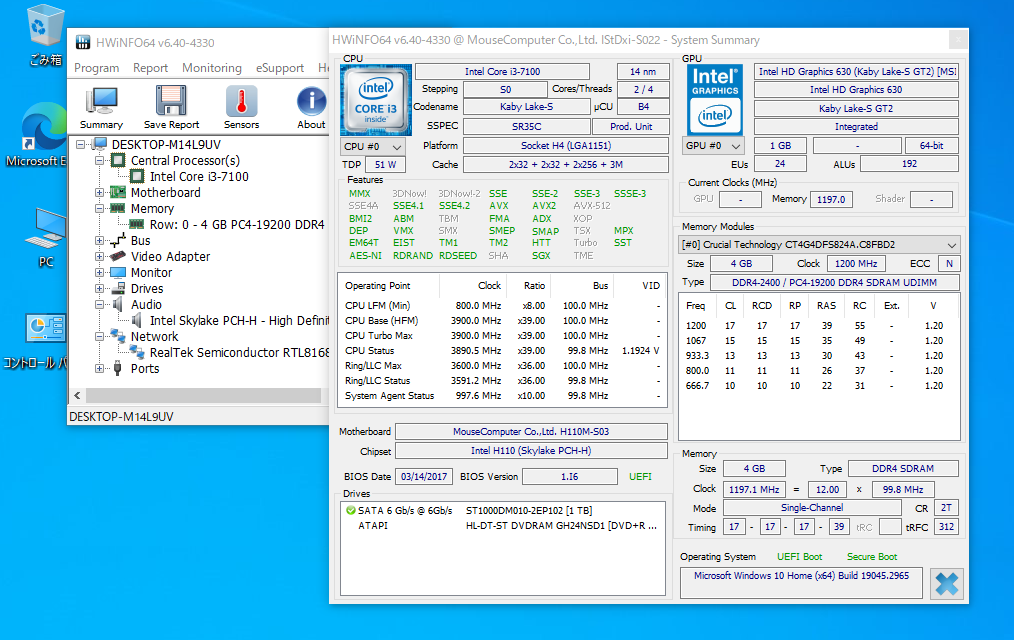Click the Intel Graphics logo image

pyautogui.click(x=716, y=99)
